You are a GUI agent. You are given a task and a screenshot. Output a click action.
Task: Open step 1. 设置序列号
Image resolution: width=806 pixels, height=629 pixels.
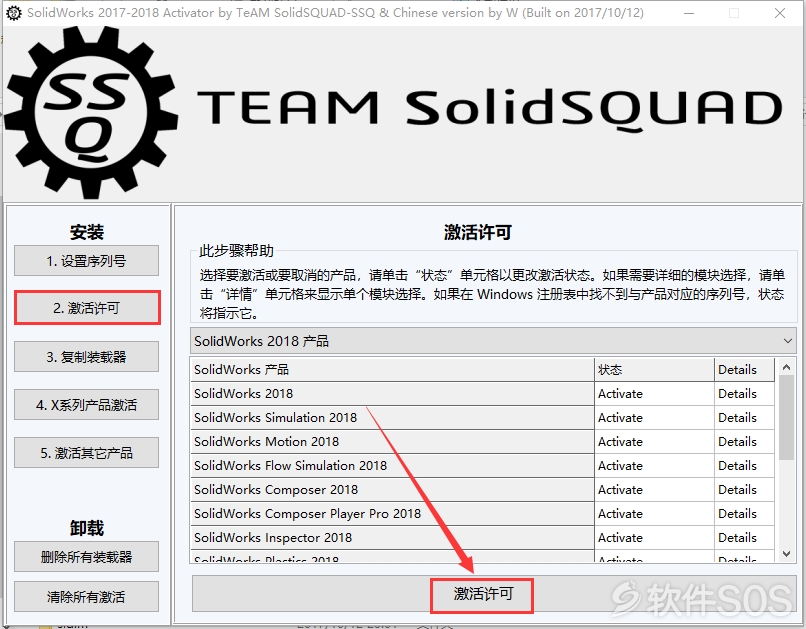point(86,261)
